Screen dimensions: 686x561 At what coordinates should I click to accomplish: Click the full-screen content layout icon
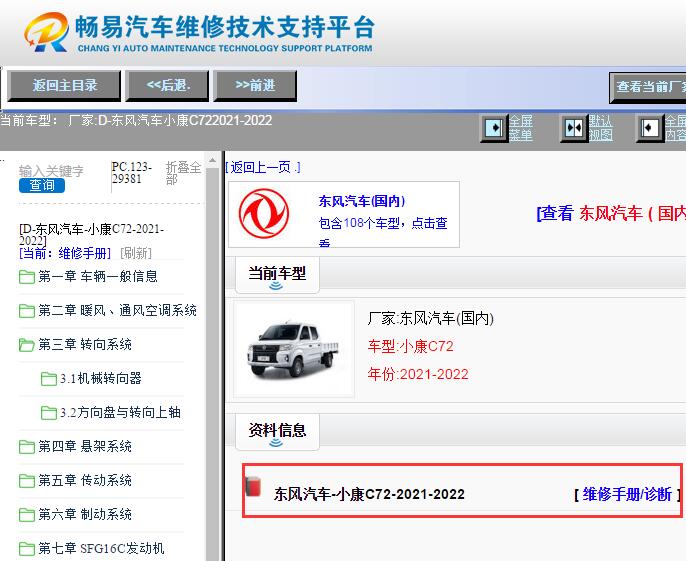click(x=650, y=128)
